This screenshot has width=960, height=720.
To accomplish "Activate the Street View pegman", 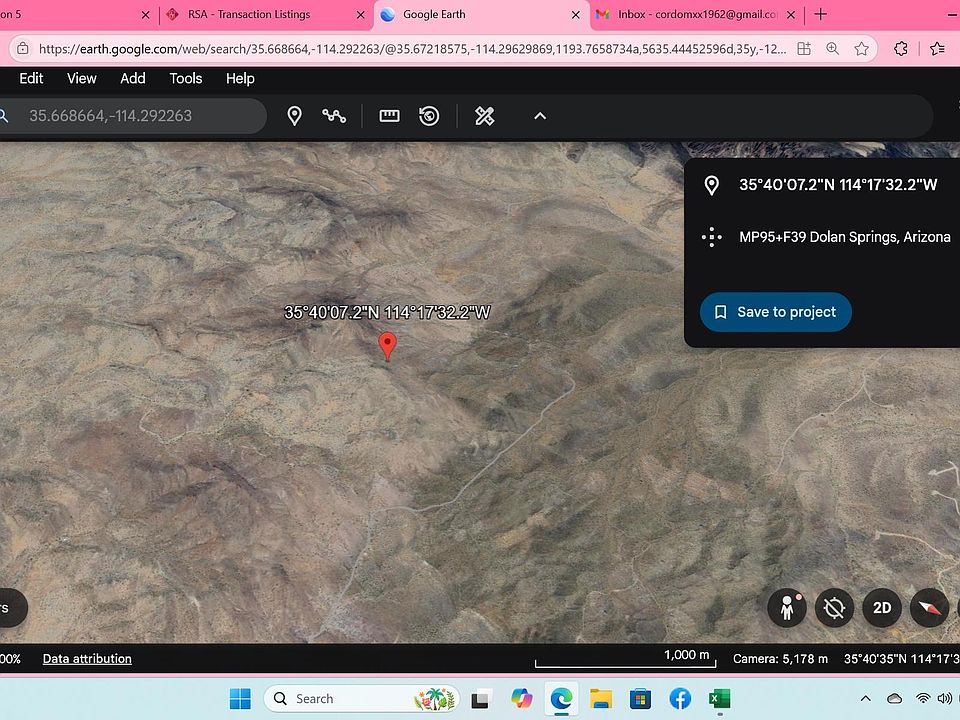I will 787,608.
